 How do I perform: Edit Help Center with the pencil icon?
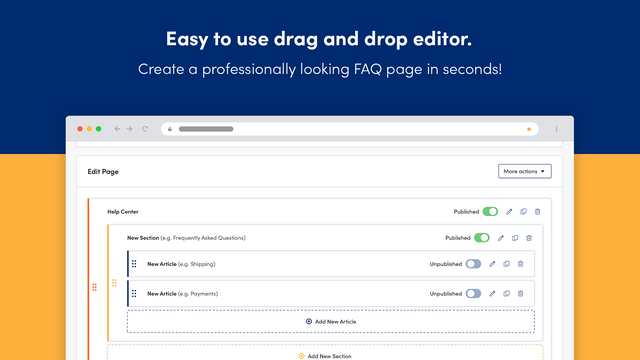tap(509, 211)
